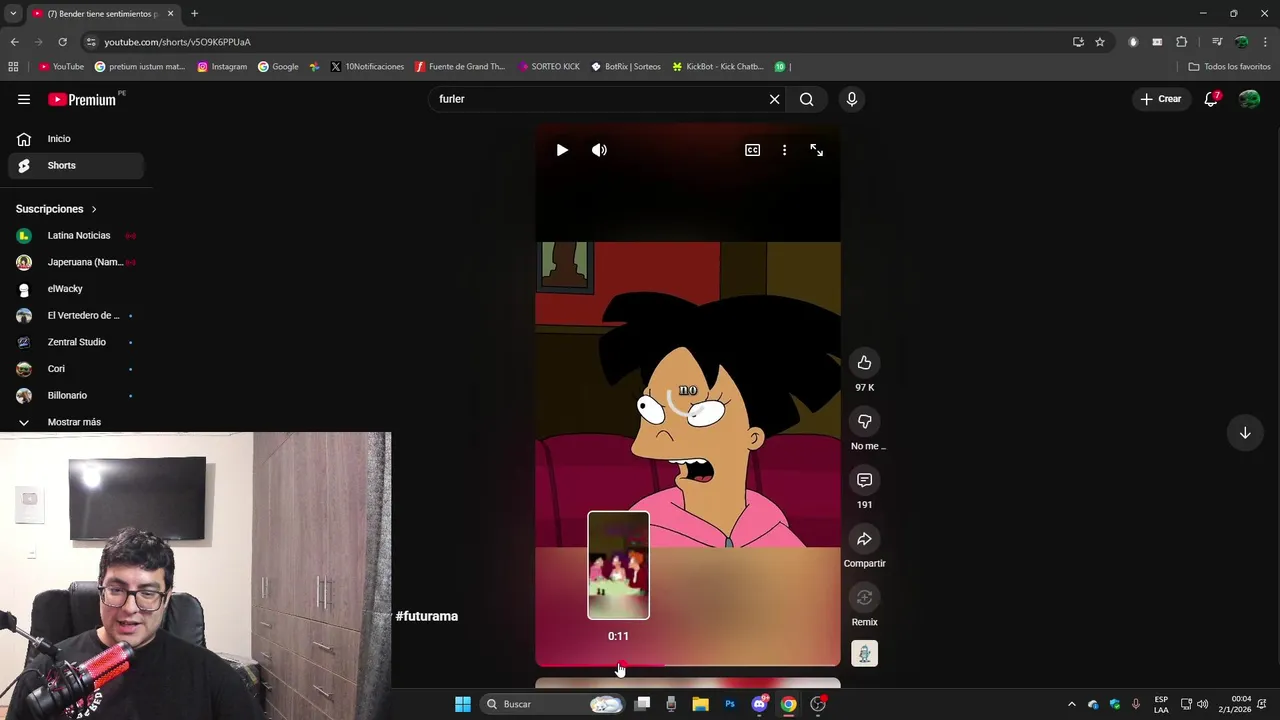Expand Mostrar más in subscriptions
Viewport: 1280px width, 720px height.
(x=75, y=422)
